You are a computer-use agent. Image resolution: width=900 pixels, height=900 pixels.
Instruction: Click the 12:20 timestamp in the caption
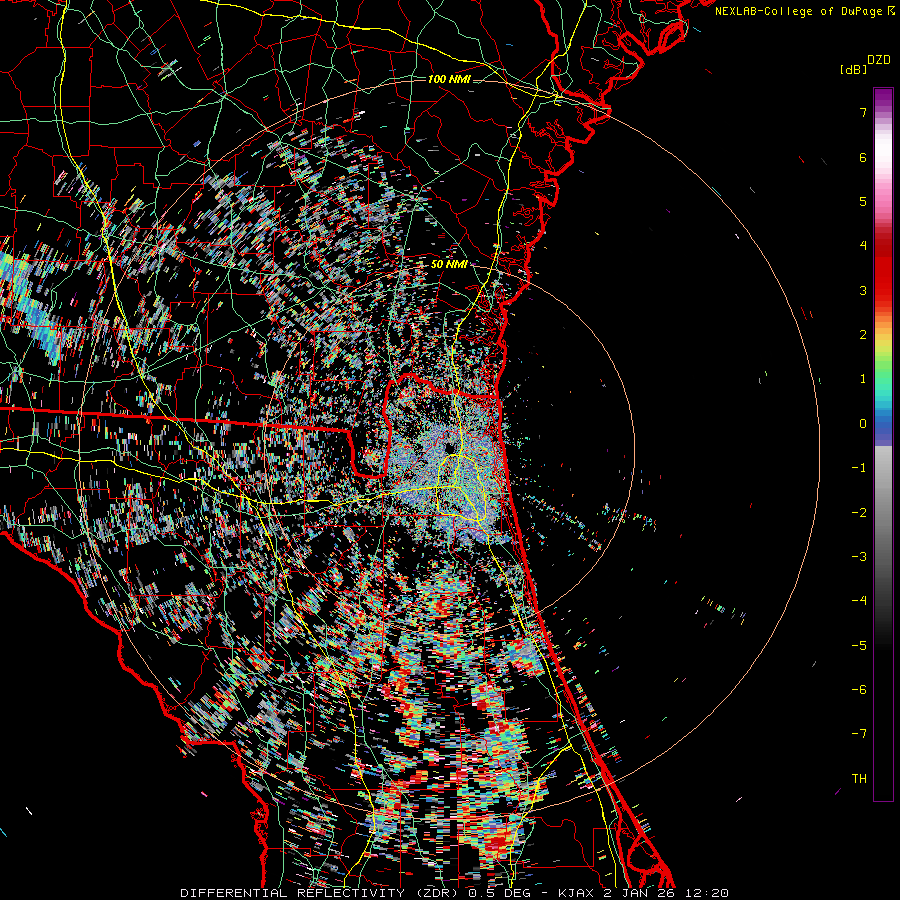click(707, 893)
